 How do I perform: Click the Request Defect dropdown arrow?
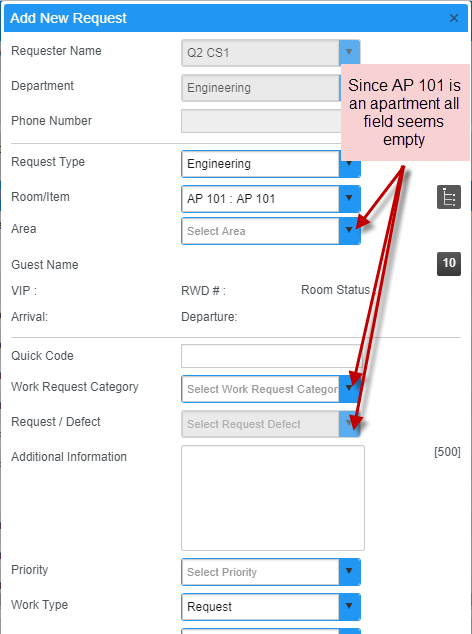[349, 424]
